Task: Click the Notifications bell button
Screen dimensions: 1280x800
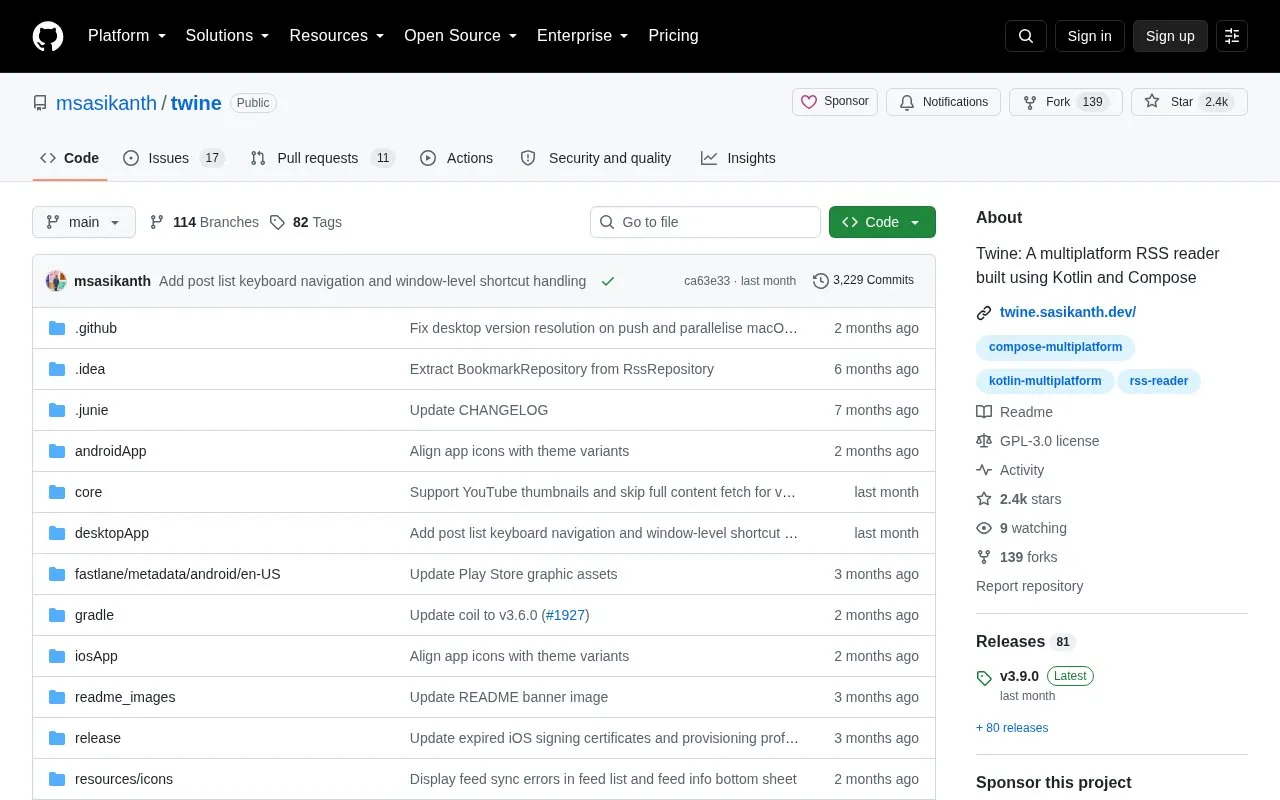Action: click(943, 102)
